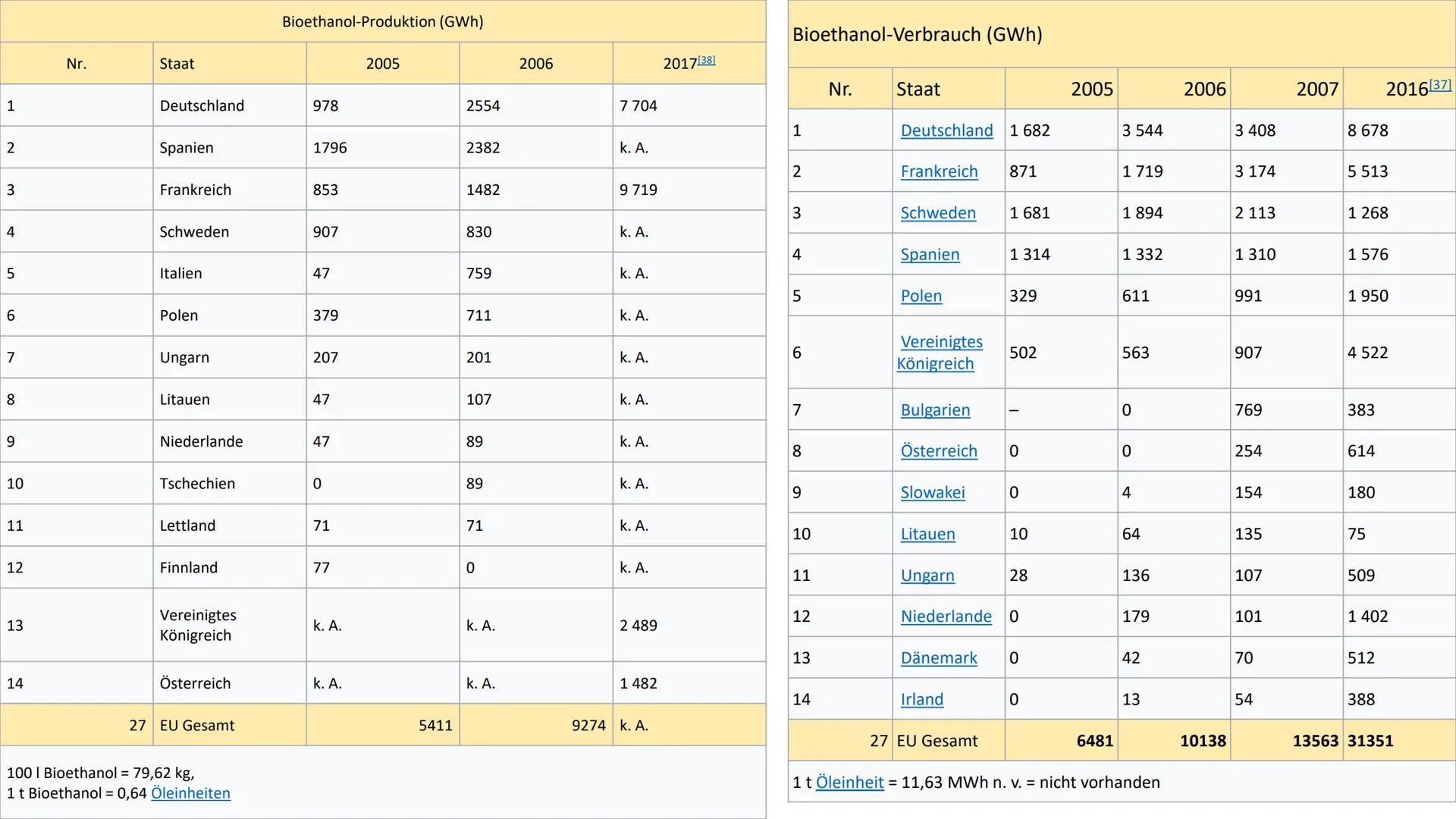Select Polen 2016 consumption value 1 950
This screenshot has height=819, width=1456.
1368,296
